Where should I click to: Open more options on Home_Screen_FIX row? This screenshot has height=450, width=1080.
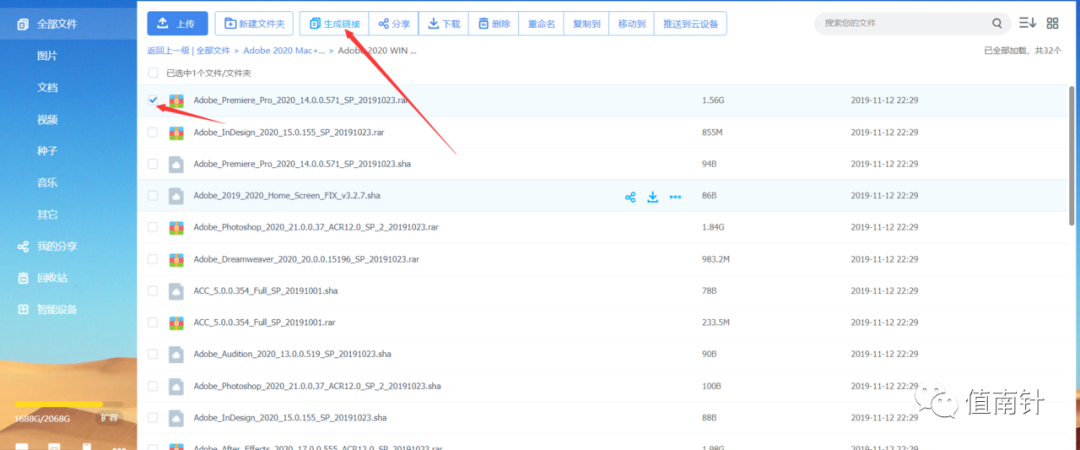pos(675,196)
